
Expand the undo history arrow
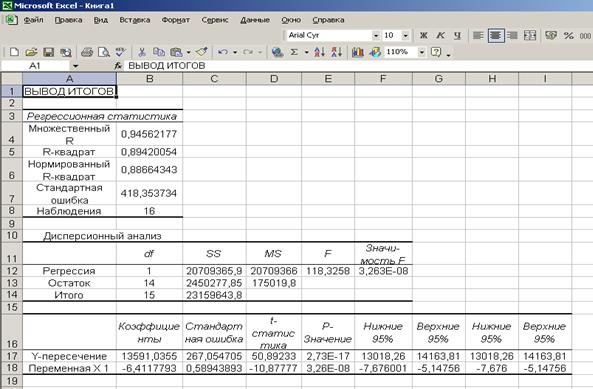point(235,52)
